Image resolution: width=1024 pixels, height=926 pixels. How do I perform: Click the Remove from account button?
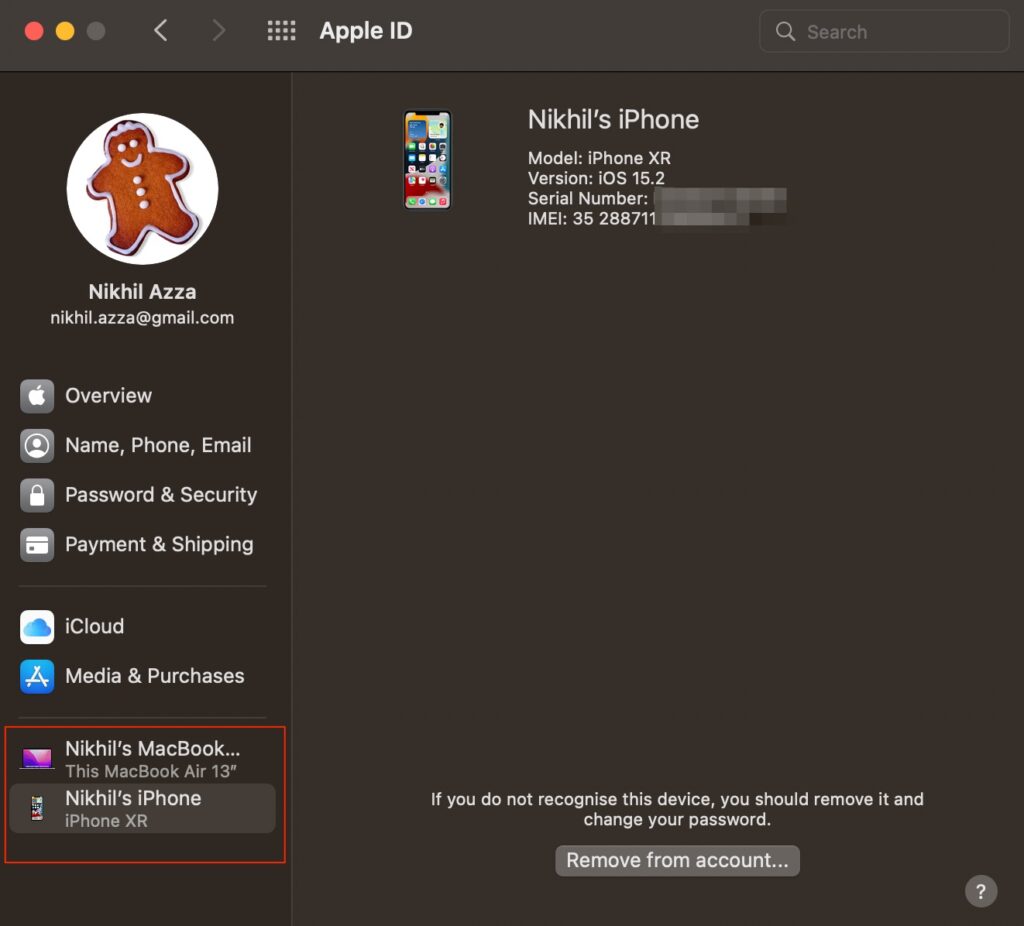677,860
